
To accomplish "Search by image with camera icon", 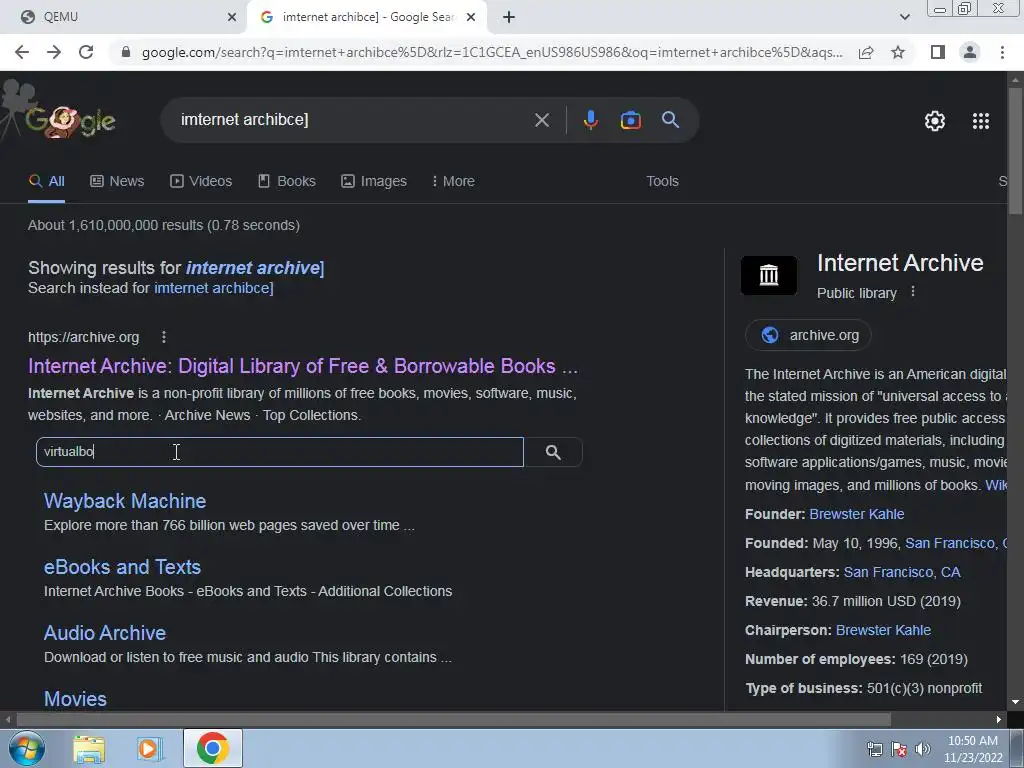I will pos(630,120).
